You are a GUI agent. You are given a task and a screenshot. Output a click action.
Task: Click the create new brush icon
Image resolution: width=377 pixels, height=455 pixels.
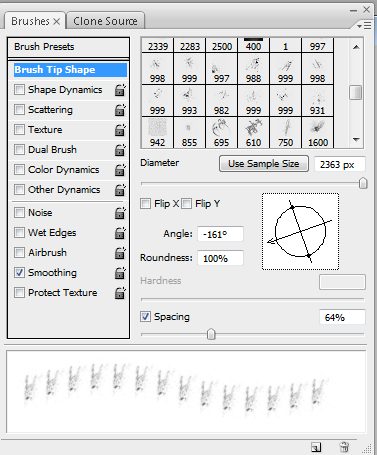tap(316, 447)
